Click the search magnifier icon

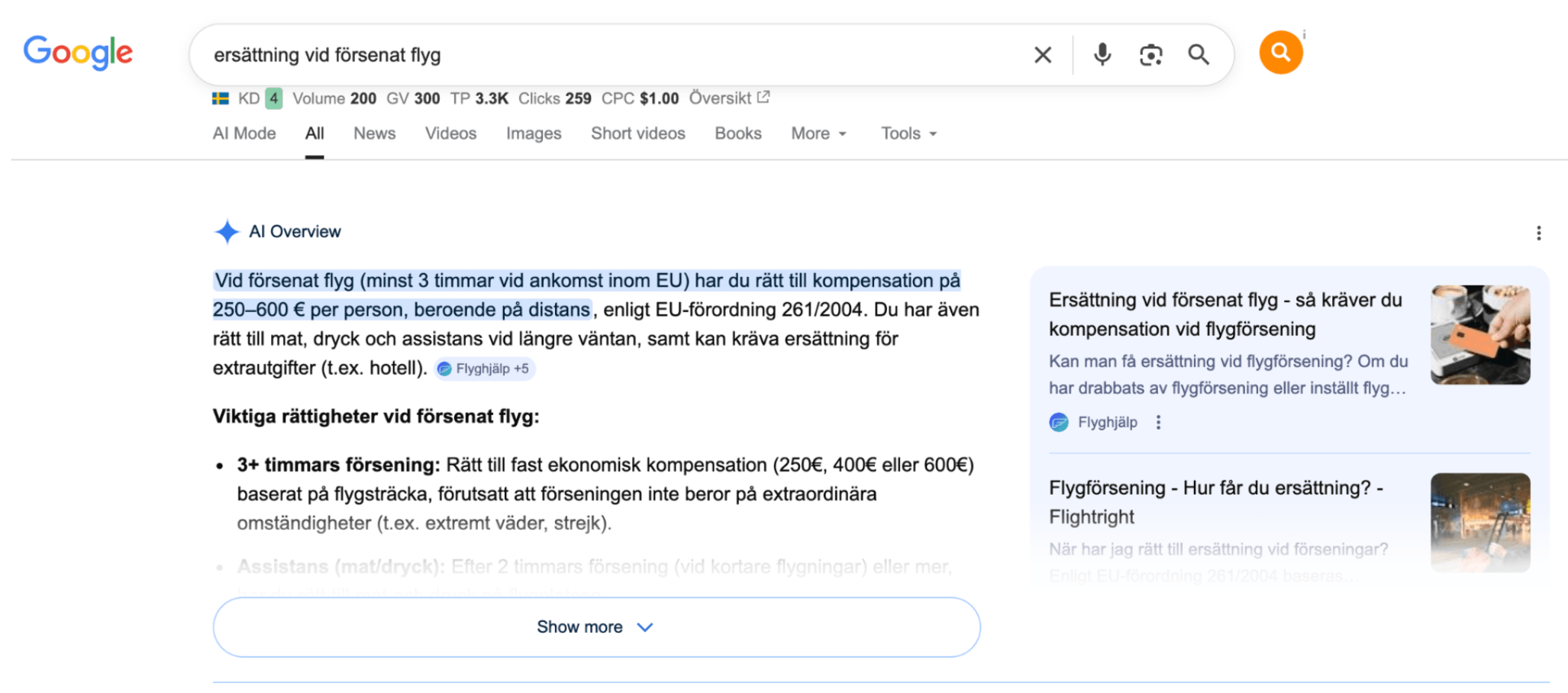point(1199,55)
